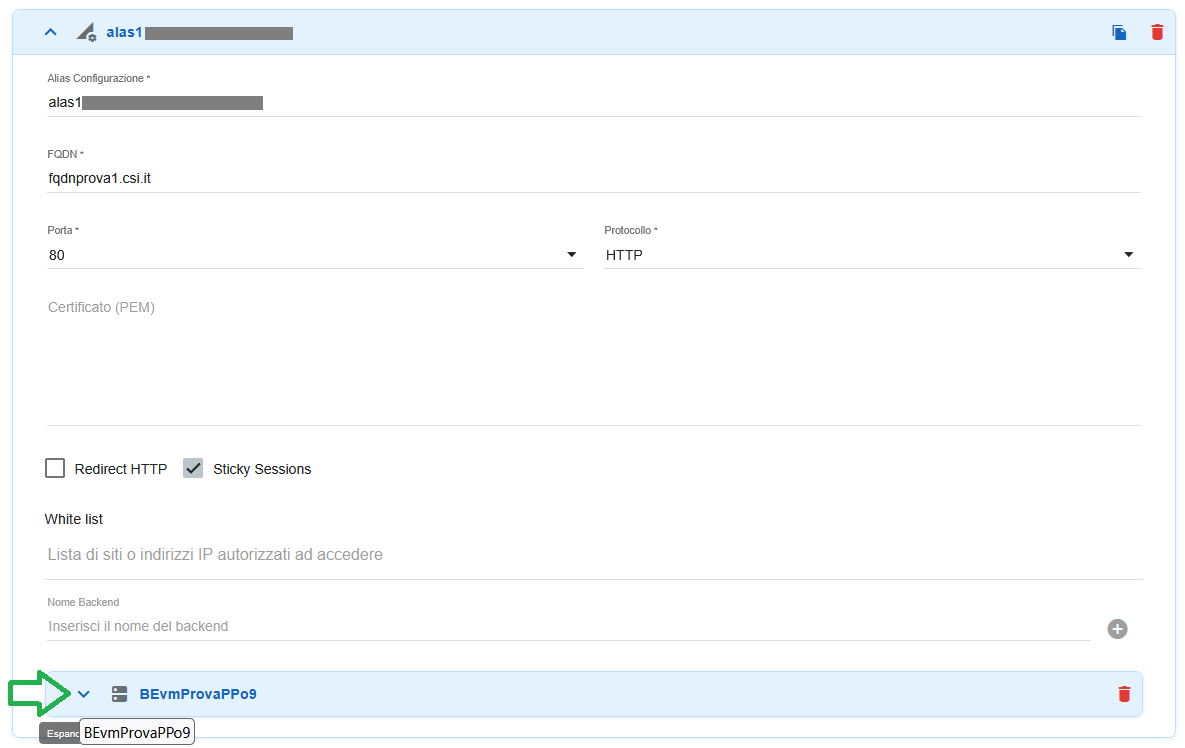Open the Protocollo dropdown showing HTTP
The image size is (1185, 748).
click(872, 255)
